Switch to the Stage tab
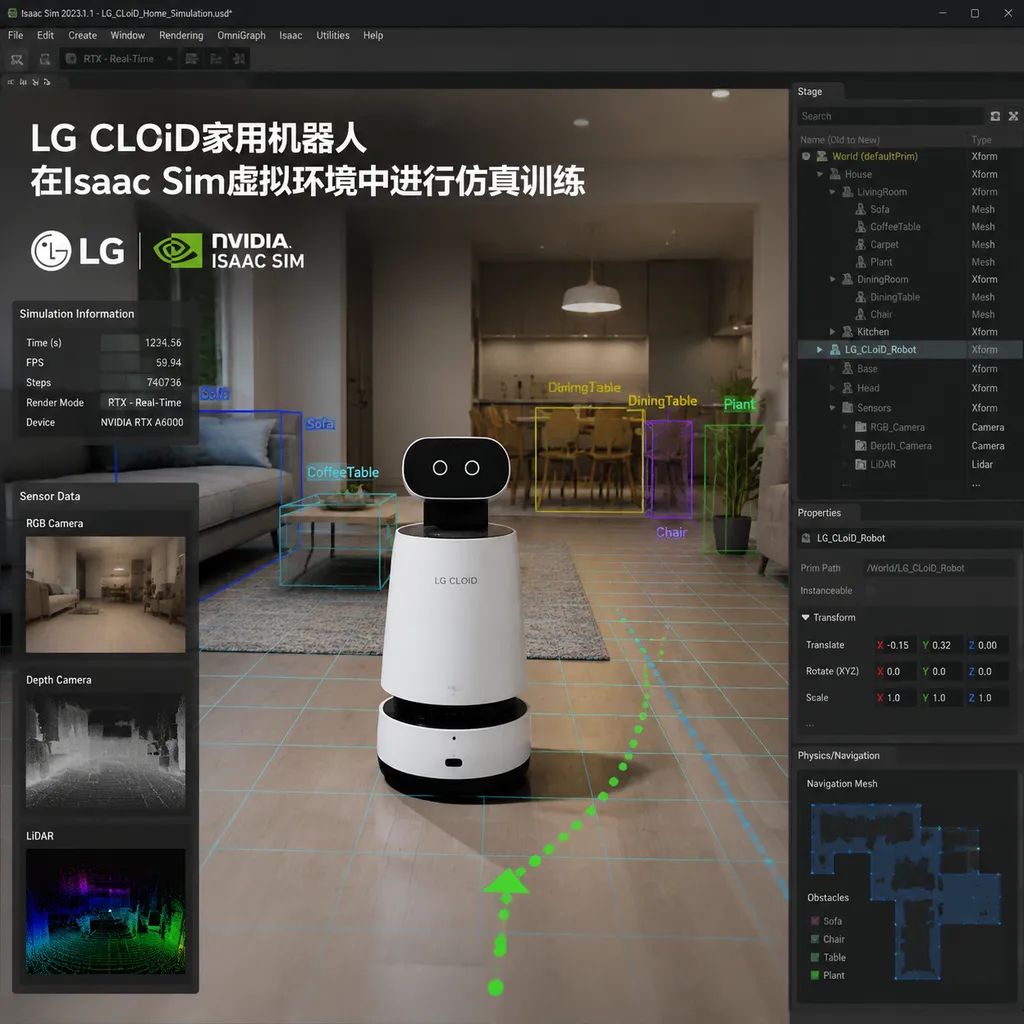This screenshot has width=1024, height=1024. [810, 91]
